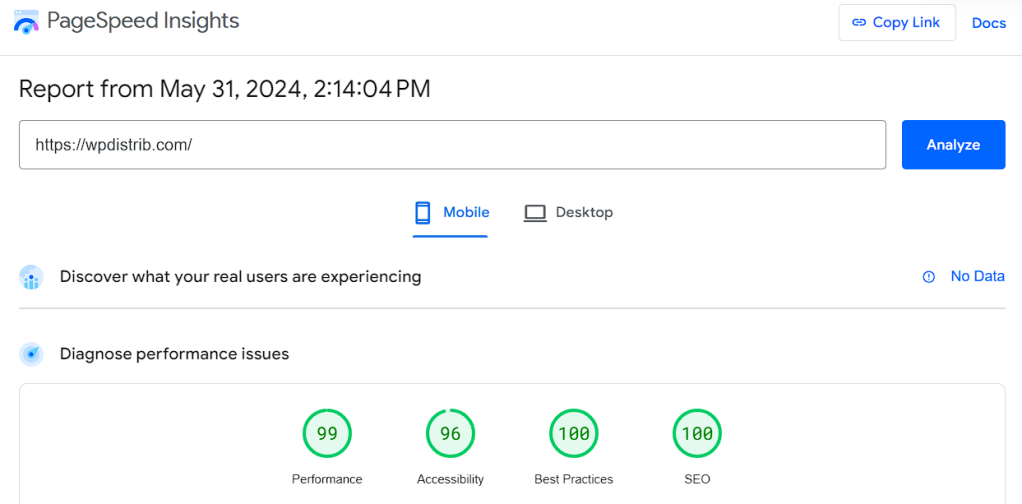Click the Diagnose performance issues radar icon

[31, 354]
